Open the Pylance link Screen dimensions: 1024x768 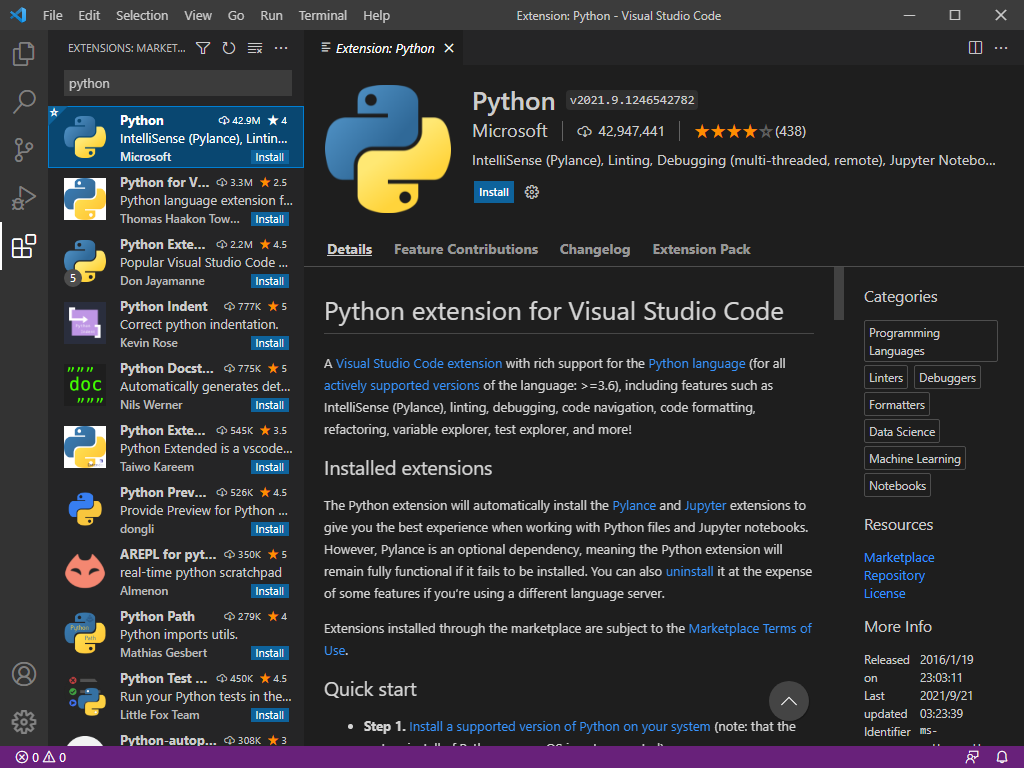tap(634, 505)
